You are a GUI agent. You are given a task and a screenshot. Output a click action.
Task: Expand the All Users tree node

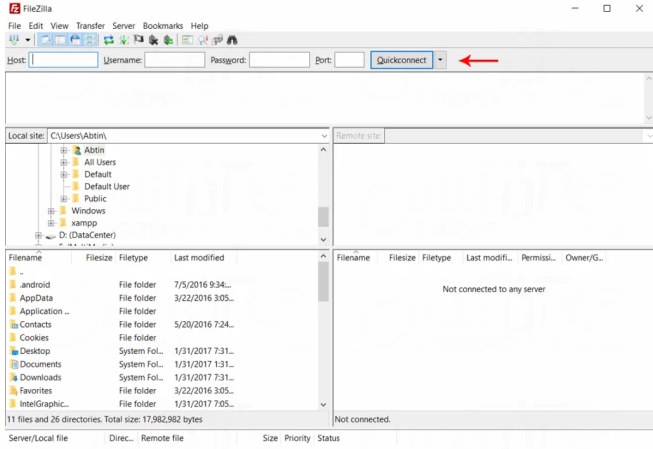pos(64,162)
